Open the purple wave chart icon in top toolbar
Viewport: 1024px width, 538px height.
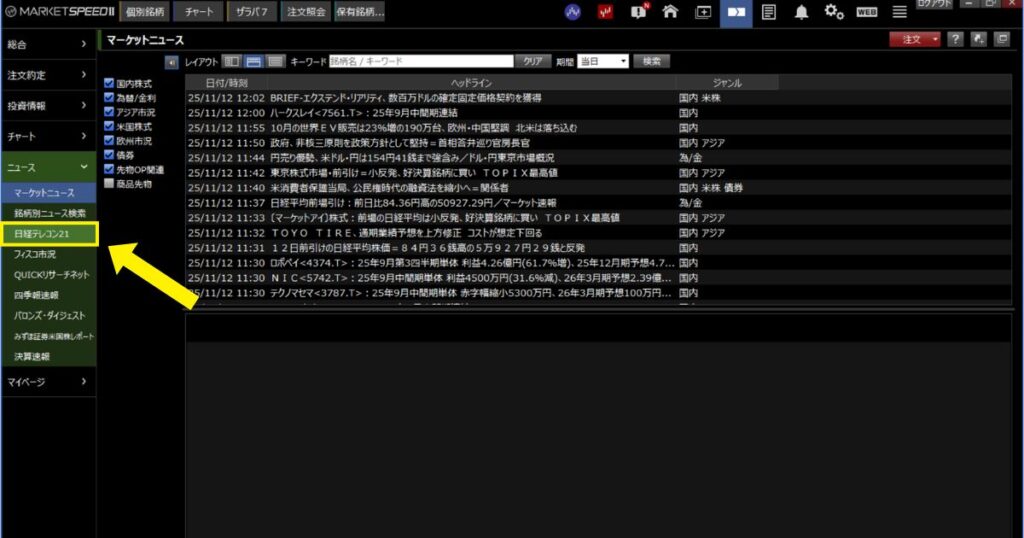point(573,12)
